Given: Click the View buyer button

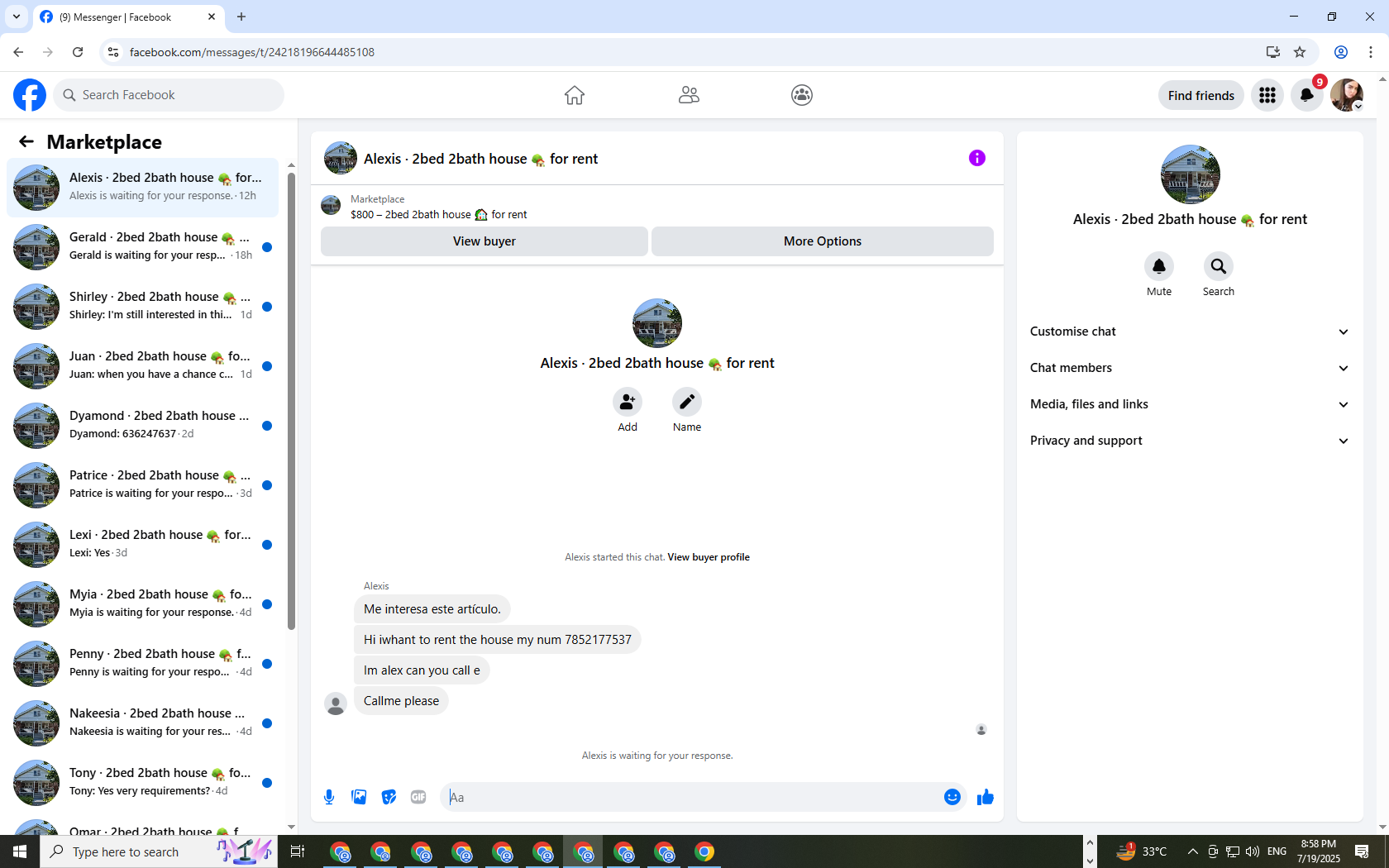Looking at the screenshot, I should (x=484, y=241).
